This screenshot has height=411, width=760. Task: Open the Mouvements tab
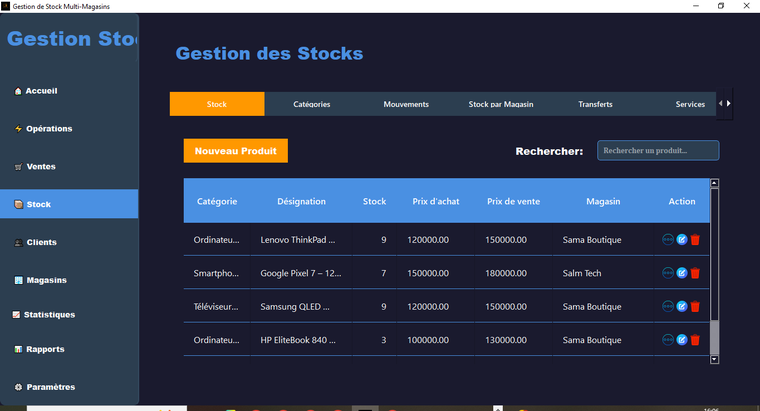tap(406, 104)
